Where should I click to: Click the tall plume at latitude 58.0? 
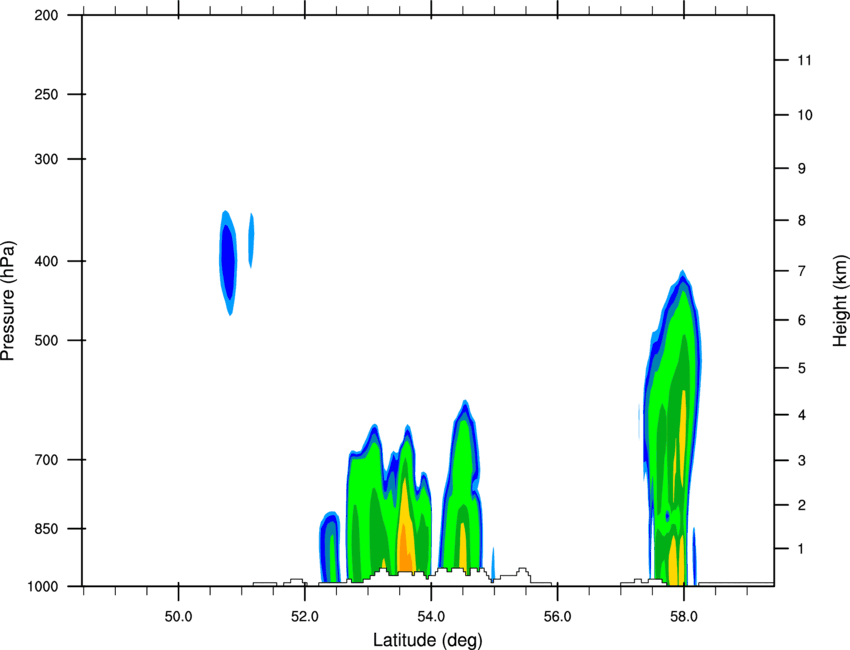coord(672,428)
